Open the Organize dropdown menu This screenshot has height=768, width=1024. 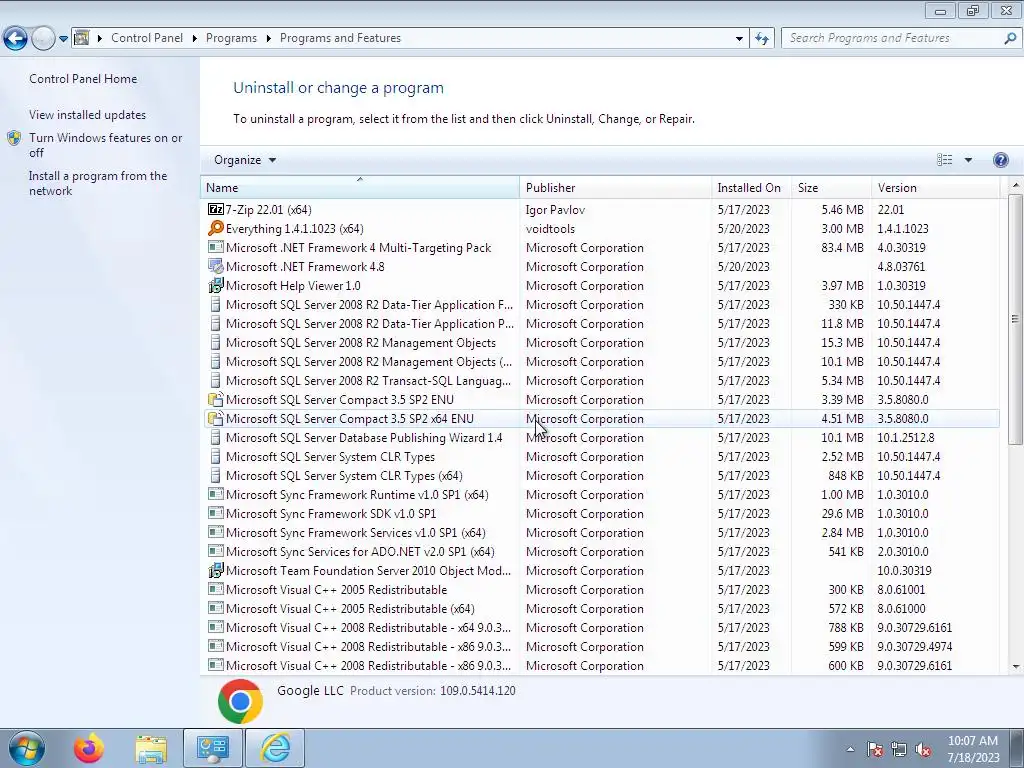pyautogui.click(x=245, y=160)
